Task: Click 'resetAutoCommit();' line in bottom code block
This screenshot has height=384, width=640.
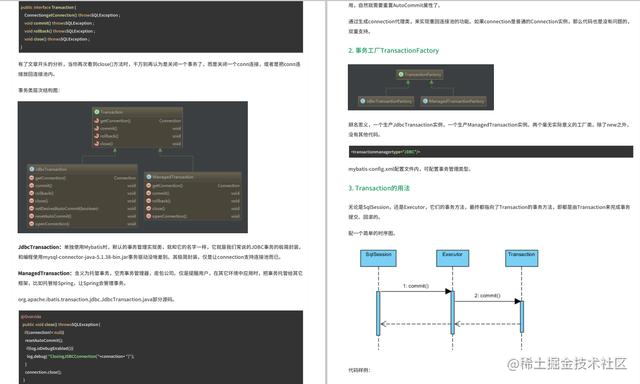Action: coord(44,341)
